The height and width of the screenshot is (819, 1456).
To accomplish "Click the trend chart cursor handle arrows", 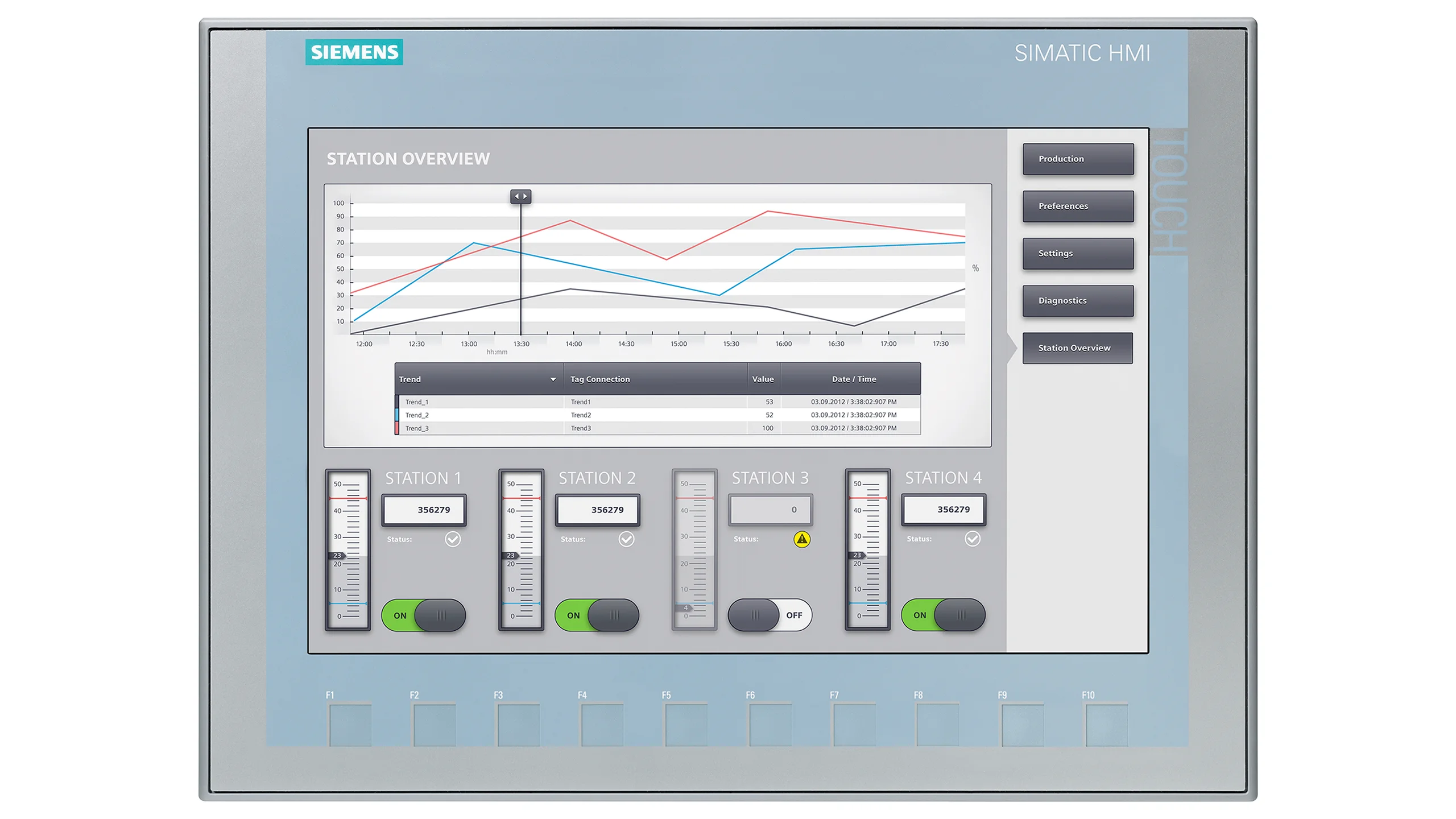I will (520, 196).
